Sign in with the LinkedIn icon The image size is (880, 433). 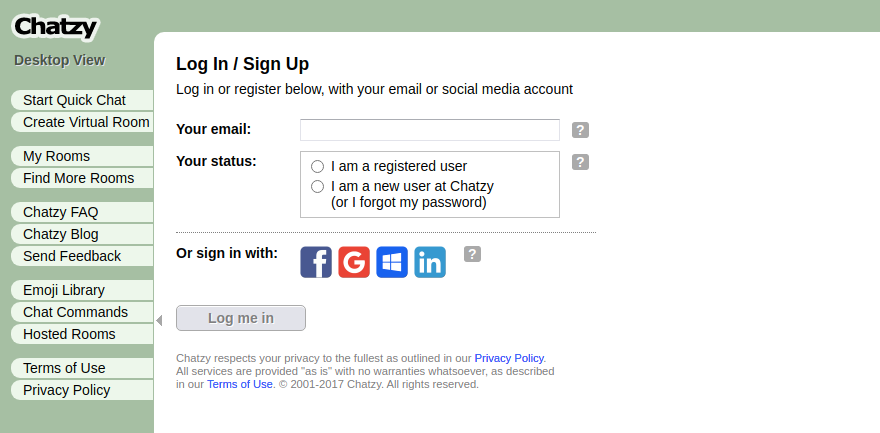[430, 262]
